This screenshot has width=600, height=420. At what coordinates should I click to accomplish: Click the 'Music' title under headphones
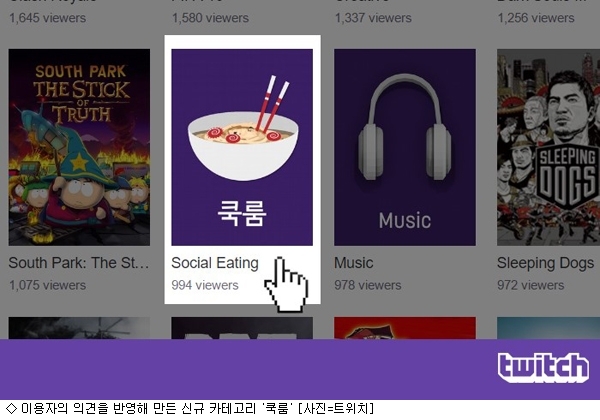click(354, 263)
